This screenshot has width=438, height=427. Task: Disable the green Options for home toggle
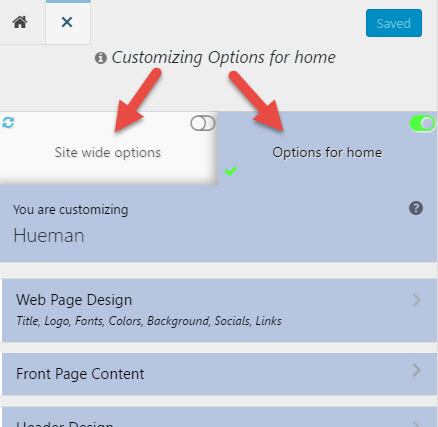point(422,123)
